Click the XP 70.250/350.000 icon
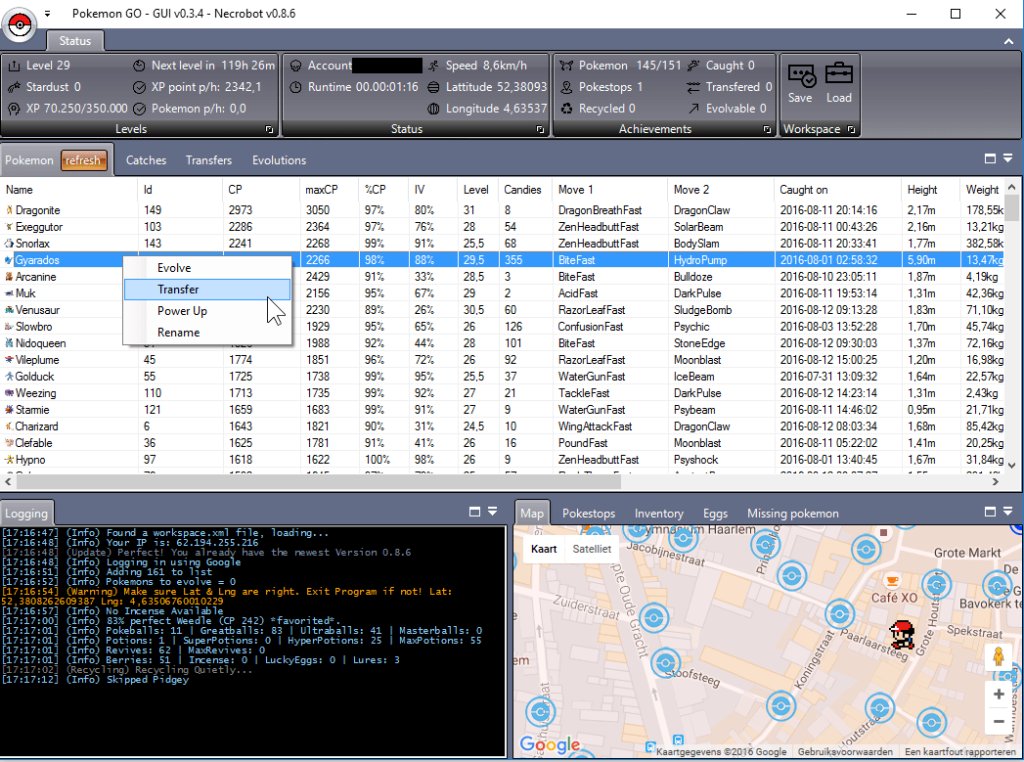 pyautogui.click(x=14, y=108)
